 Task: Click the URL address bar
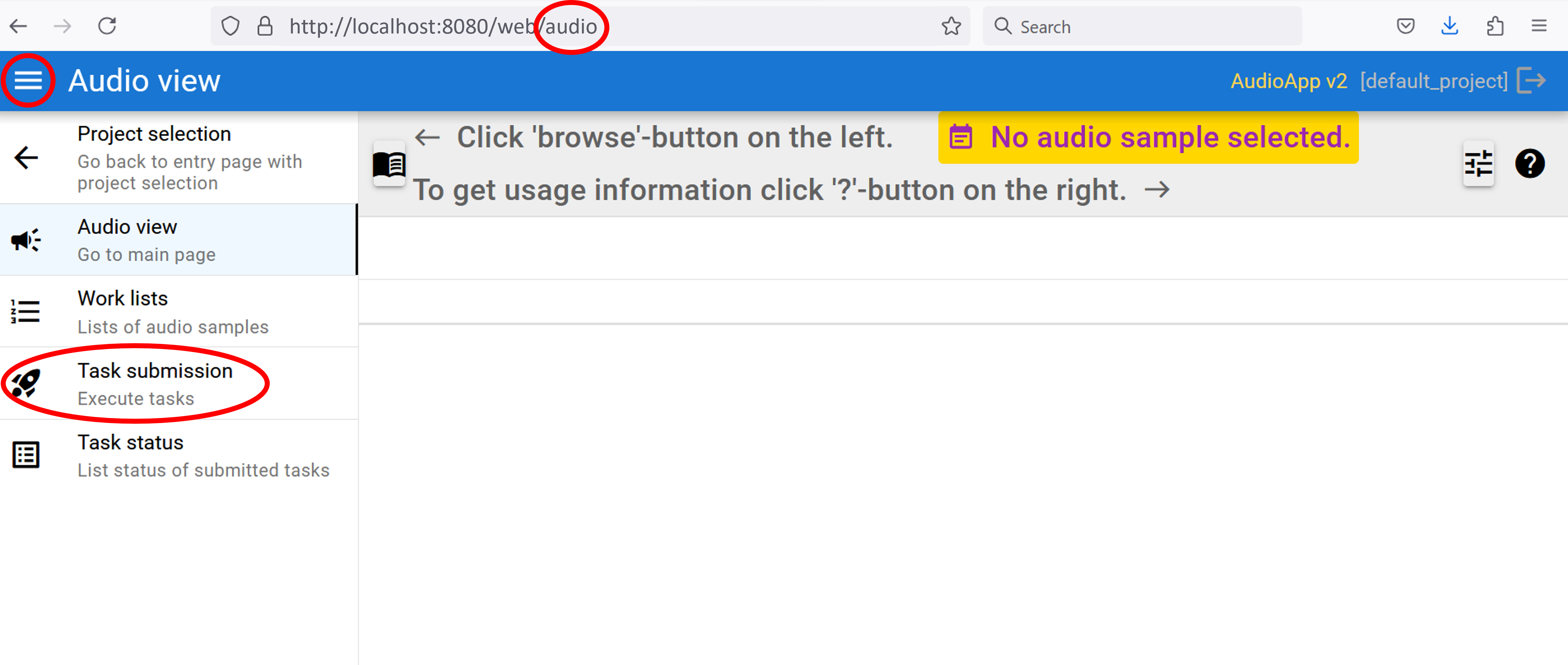click(x=590, y=26)
